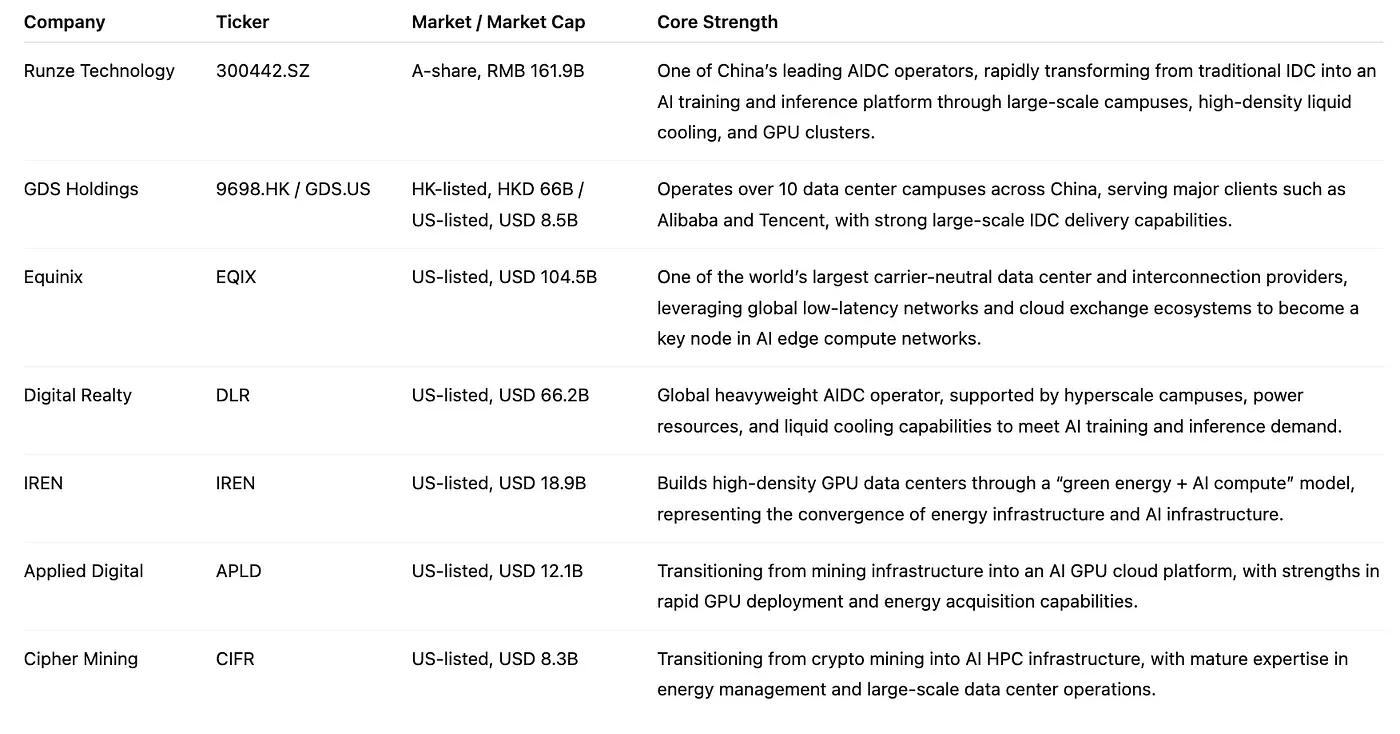Select the Cipher Mining company cell
This screenshot has height=734, width=1400.
81,659
